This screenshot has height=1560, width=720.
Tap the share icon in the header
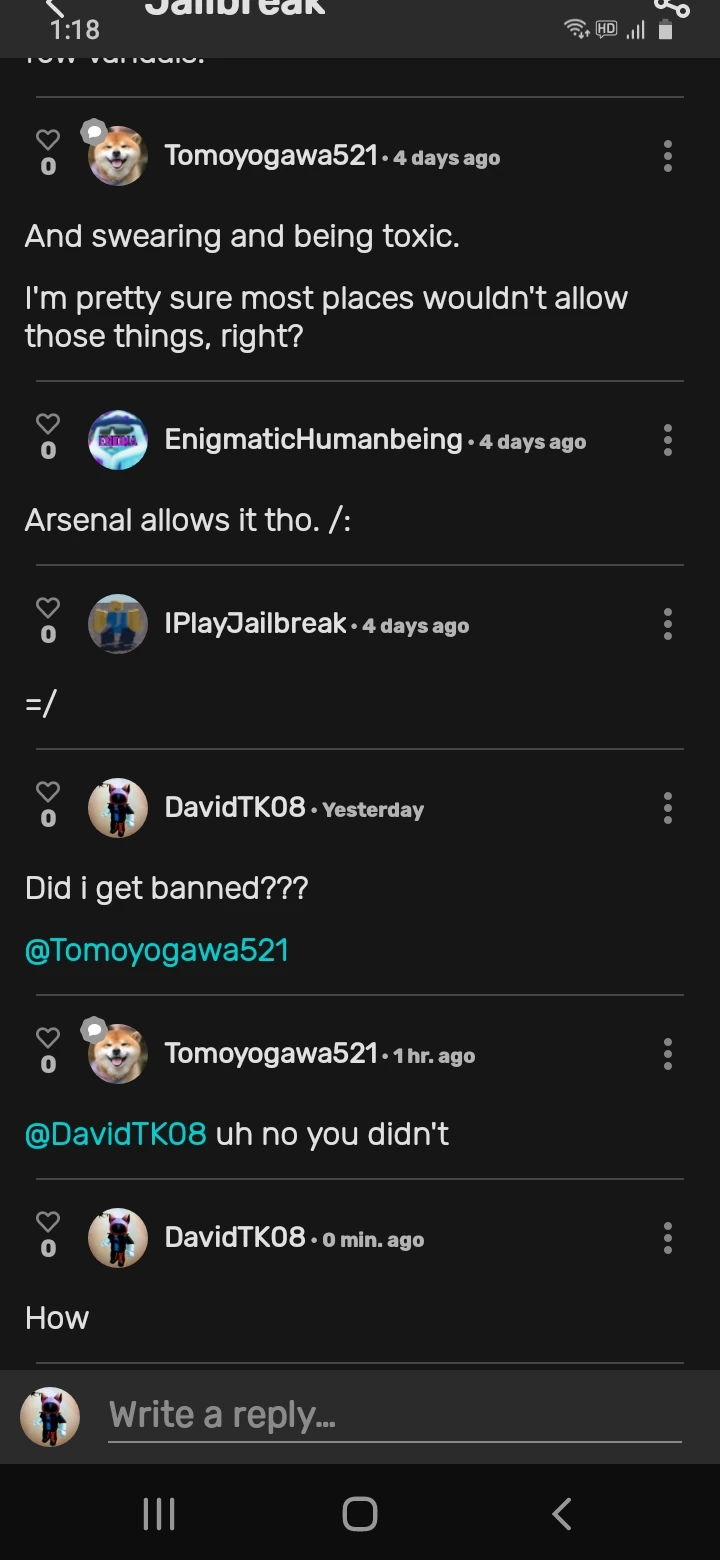[671, 8]
